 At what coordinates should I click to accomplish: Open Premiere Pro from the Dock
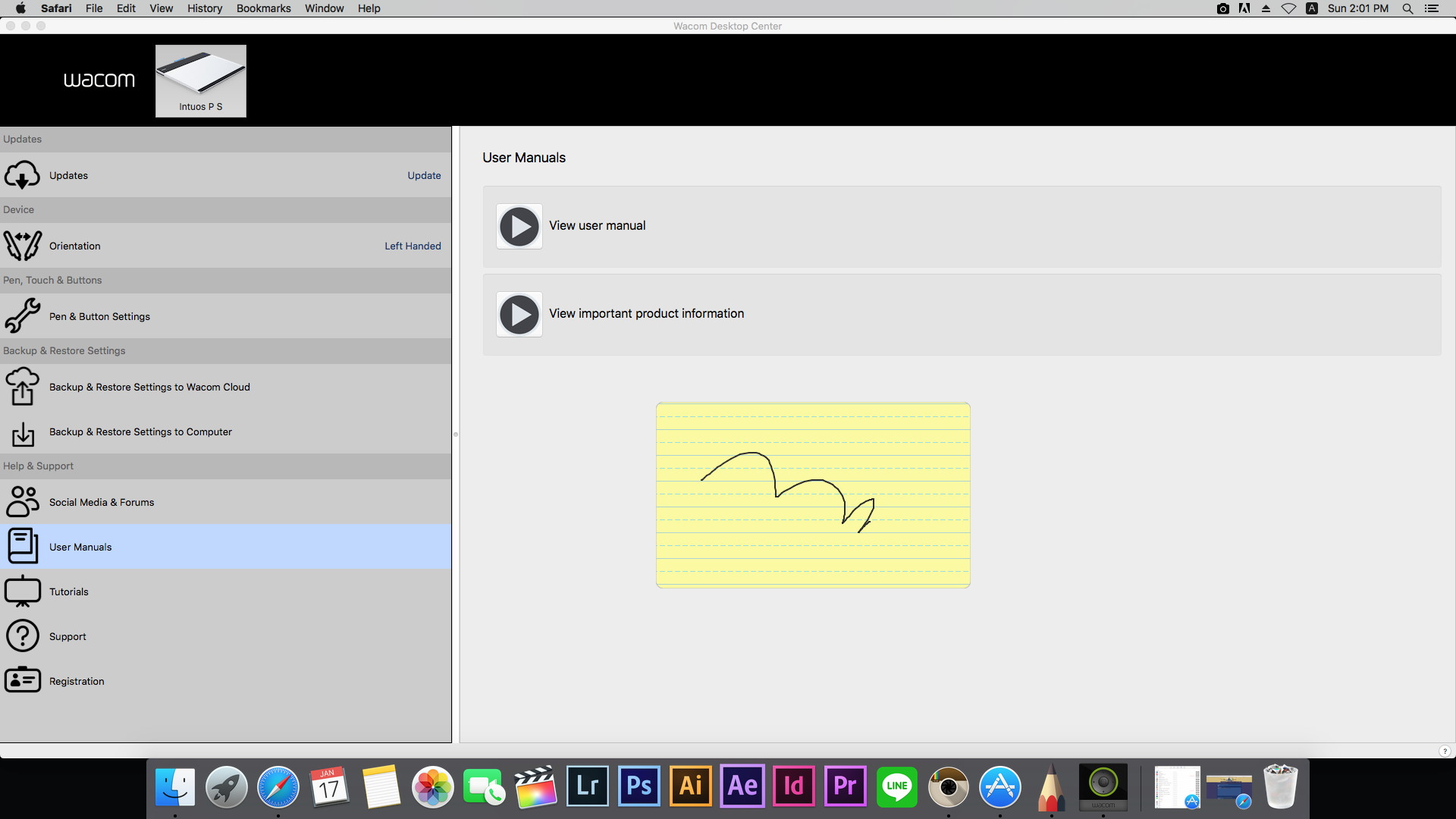tap(846, 786)
